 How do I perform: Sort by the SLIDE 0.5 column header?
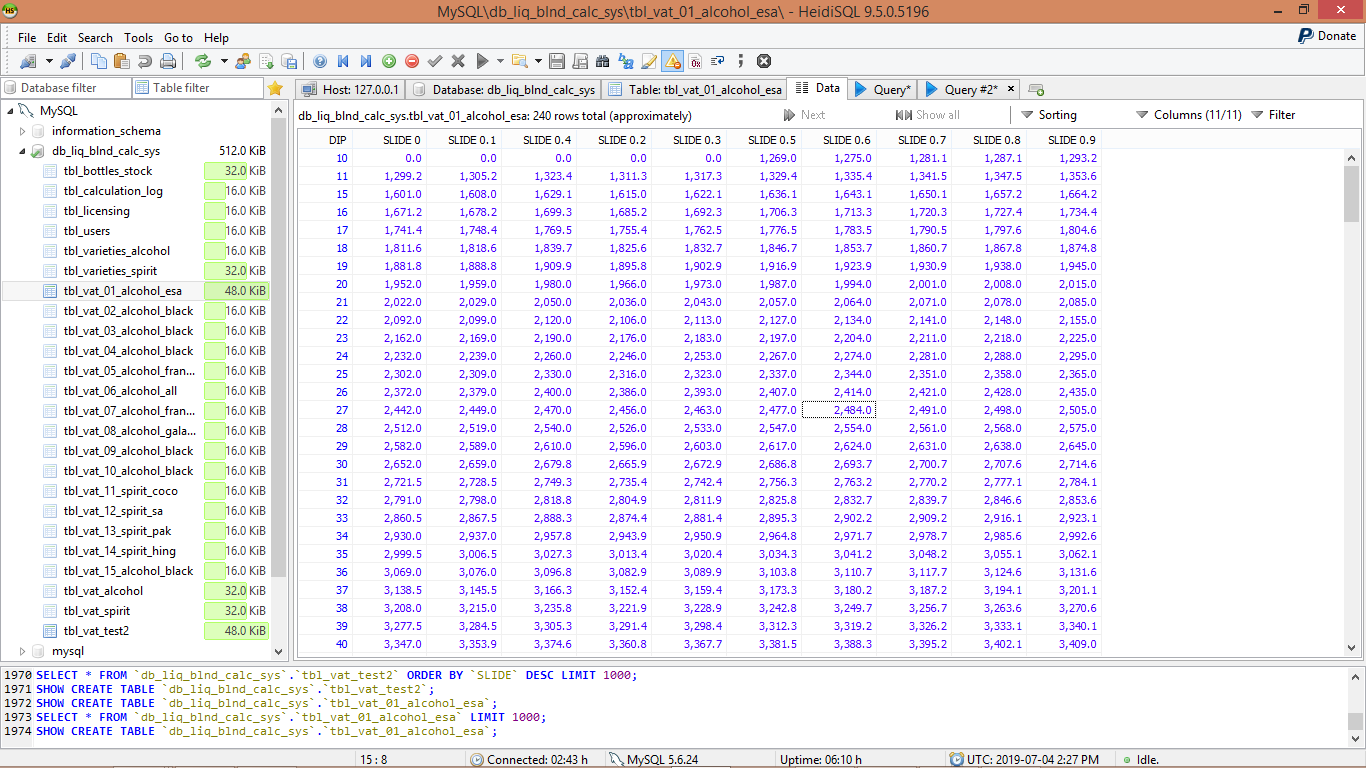pyautogui.click(x=764, y=140)
